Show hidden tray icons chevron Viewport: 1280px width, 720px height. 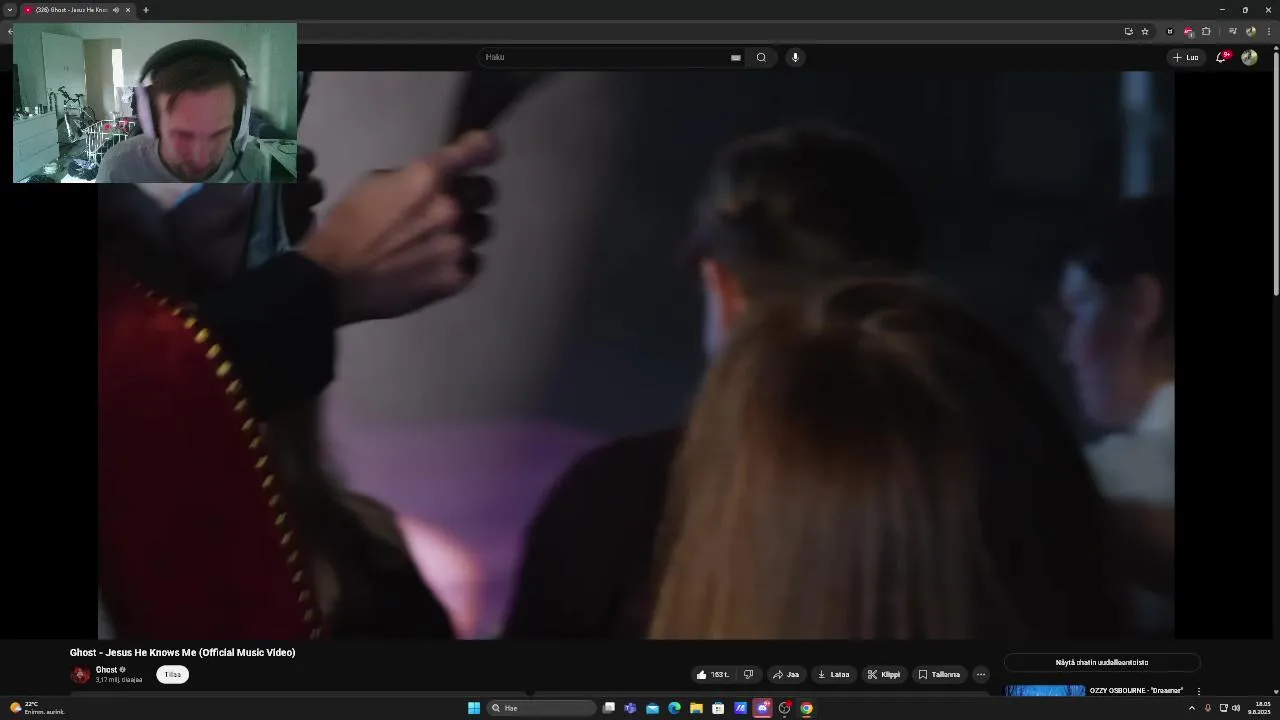click(x=1191, y=708)
